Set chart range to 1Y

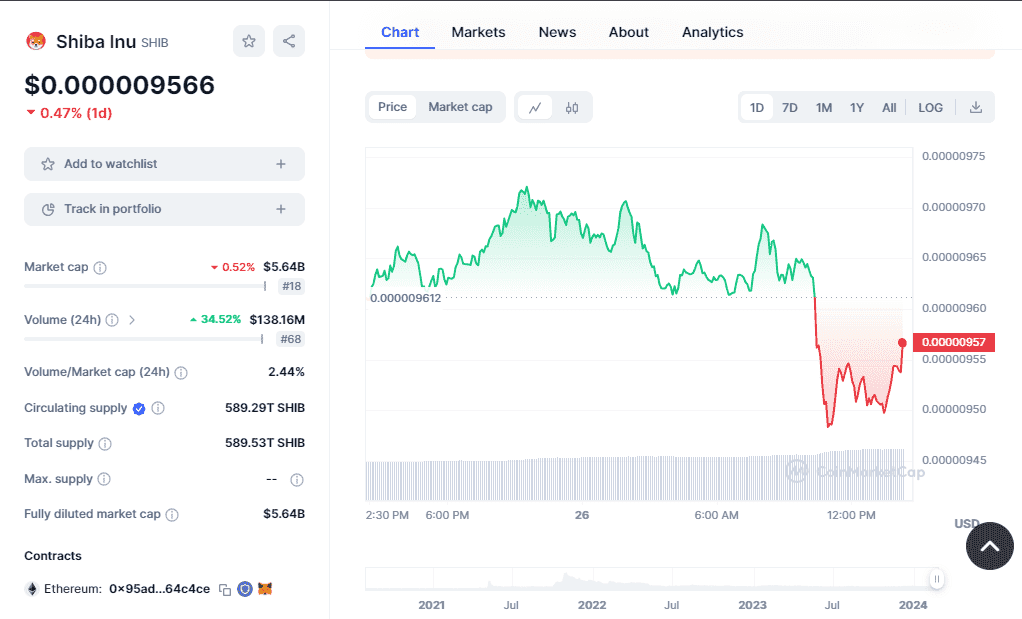click(x=857, y=108)
